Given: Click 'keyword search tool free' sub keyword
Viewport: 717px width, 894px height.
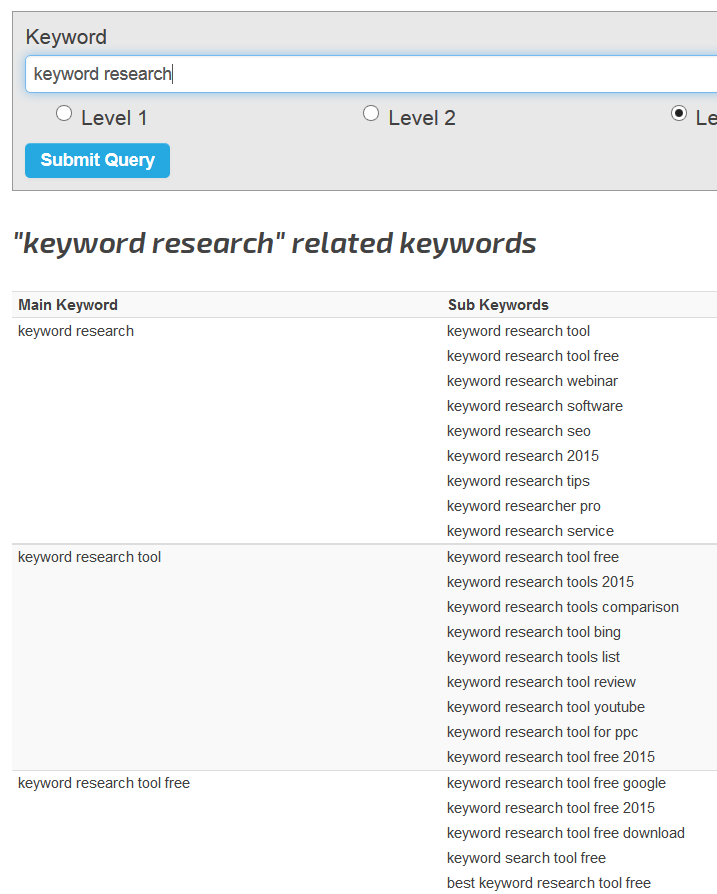Looking at the screenshot, I should click(x=526, y=858).
